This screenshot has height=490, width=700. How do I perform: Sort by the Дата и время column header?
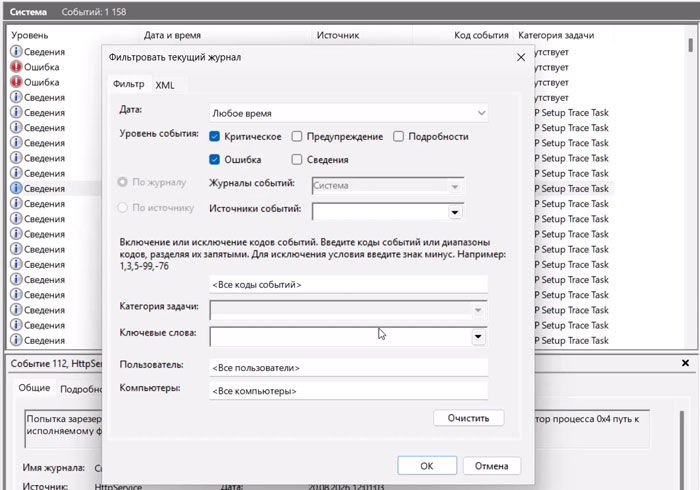(x=172, y=35)
